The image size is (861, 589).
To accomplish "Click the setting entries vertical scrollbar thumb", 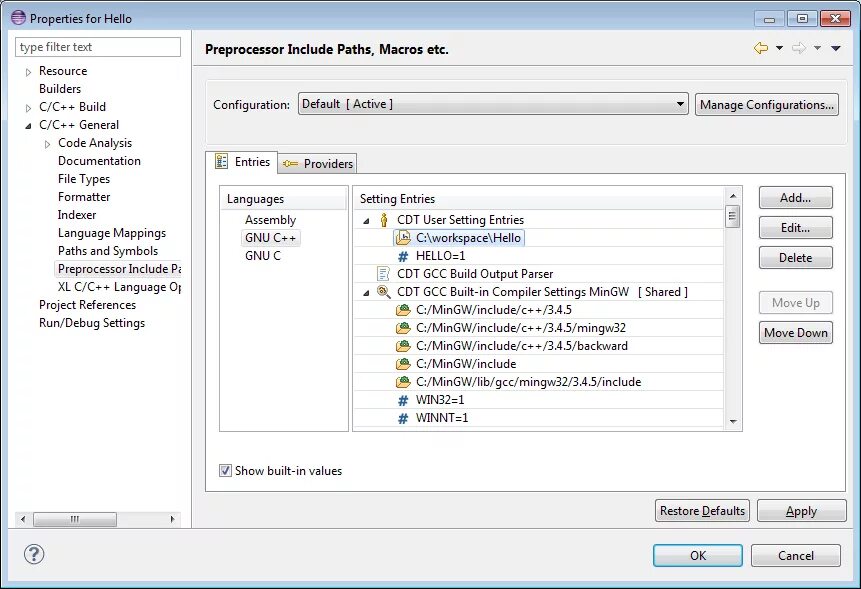I will coord(732,216).
